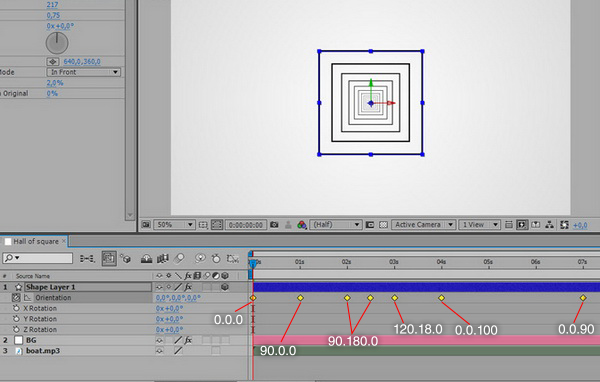Viewport: 600px width, 382px height.
Task: Hide the BG layer with eye switch
Action: click(159, 340)
